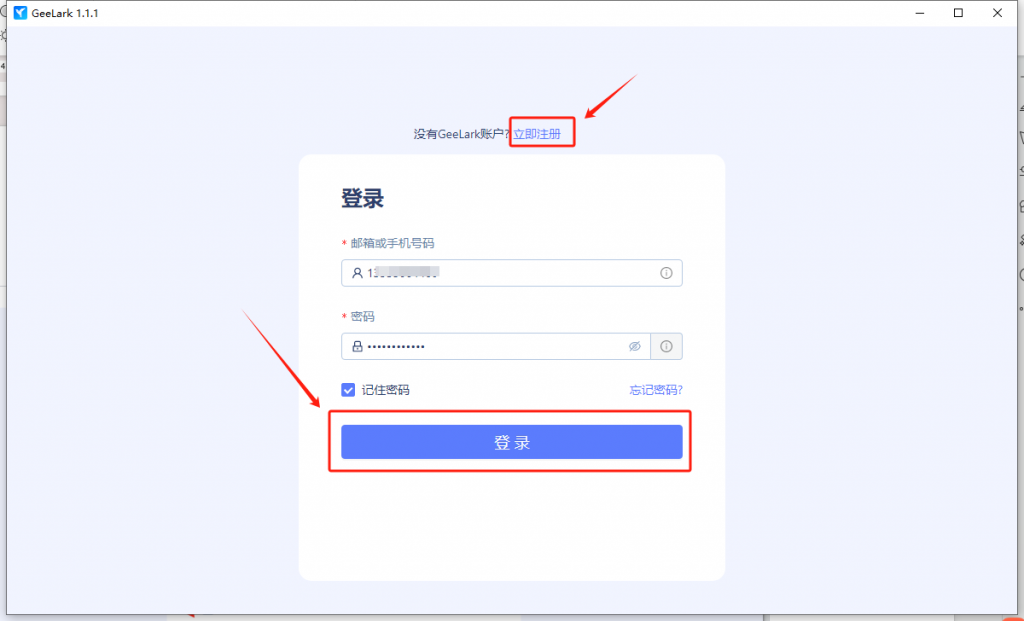Screen dimensions: 1024x621
Task: Click the 登录 heading text
Action: click(362, 198)
